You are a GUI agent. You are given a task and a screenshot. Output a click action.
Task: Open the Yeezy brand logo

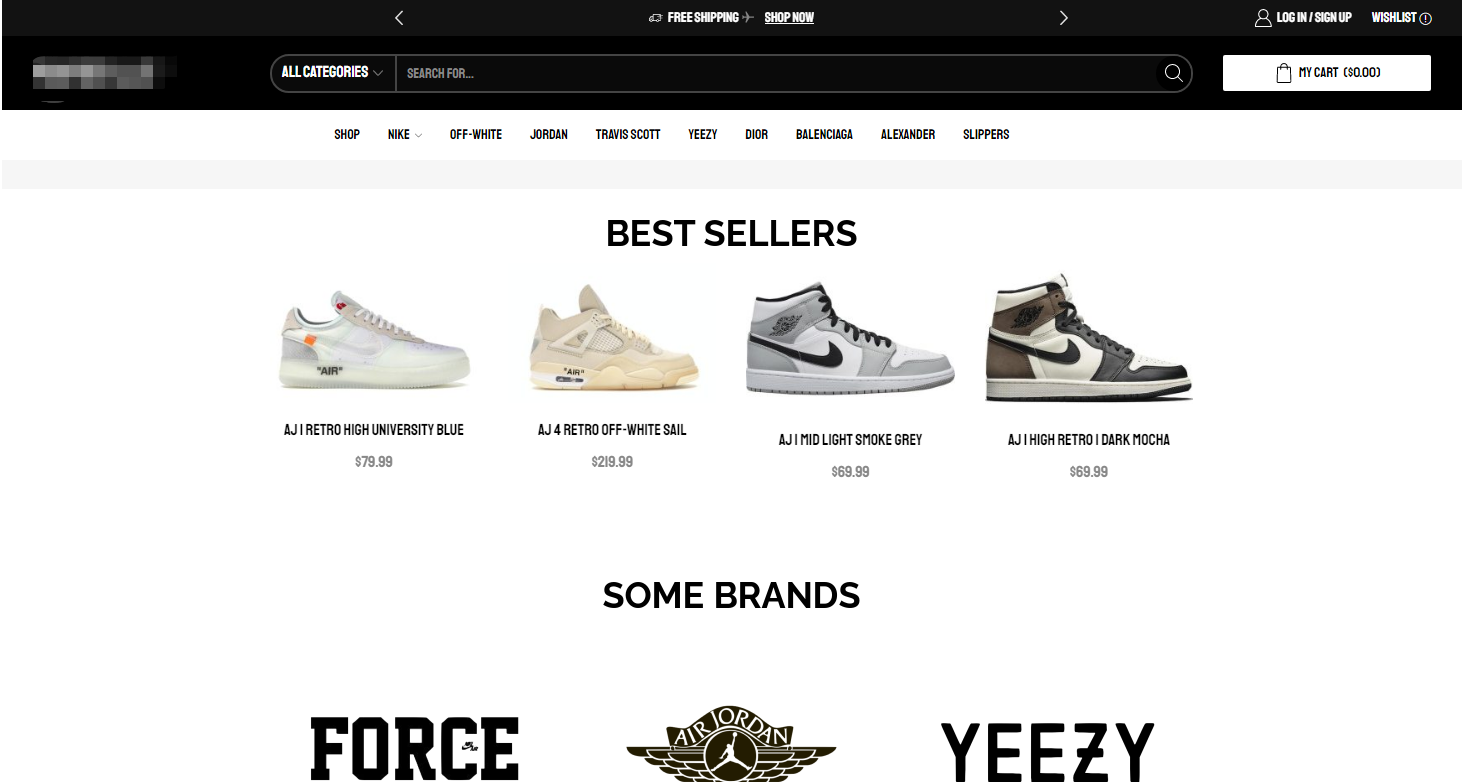[1047, 752]
